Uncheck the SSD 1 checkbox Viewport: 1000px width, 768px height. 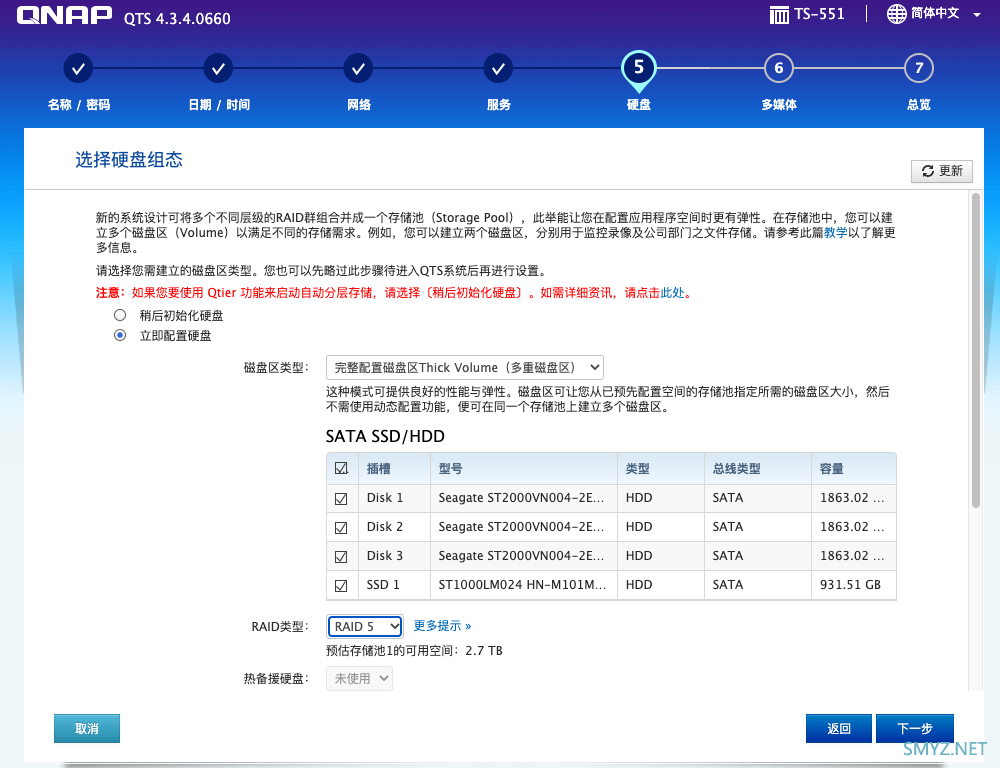[x=341, y=585]
